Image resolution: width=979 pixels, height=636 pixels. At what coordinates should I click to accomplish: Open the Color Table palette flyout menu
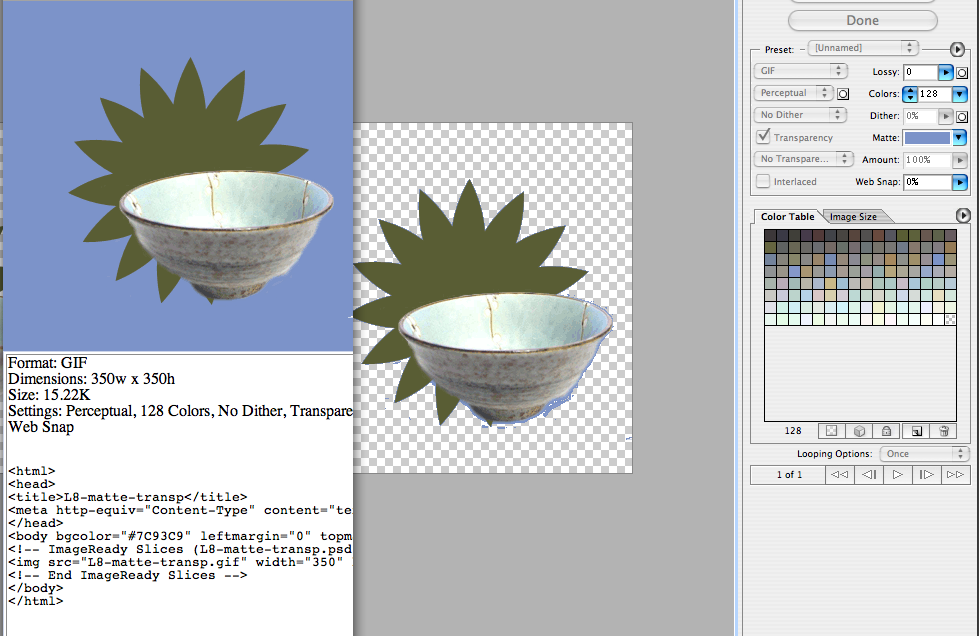(x=963, y=215)
